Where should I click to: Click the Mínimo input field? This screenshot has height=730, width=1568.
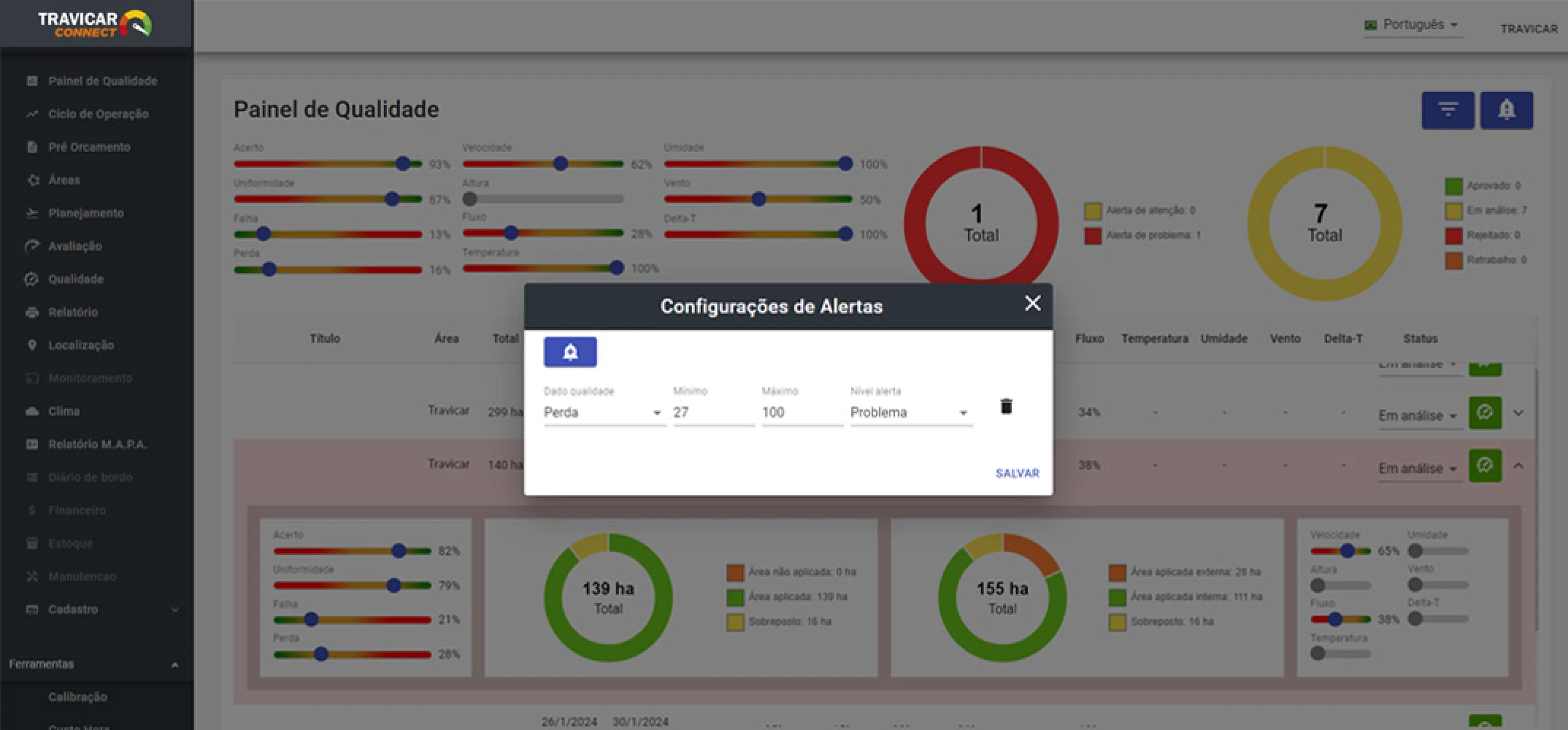point(712,412)
